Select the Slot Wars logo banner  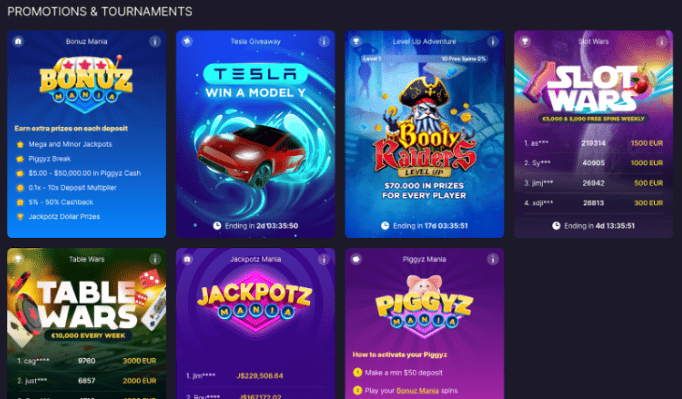[x=594, y=89]
